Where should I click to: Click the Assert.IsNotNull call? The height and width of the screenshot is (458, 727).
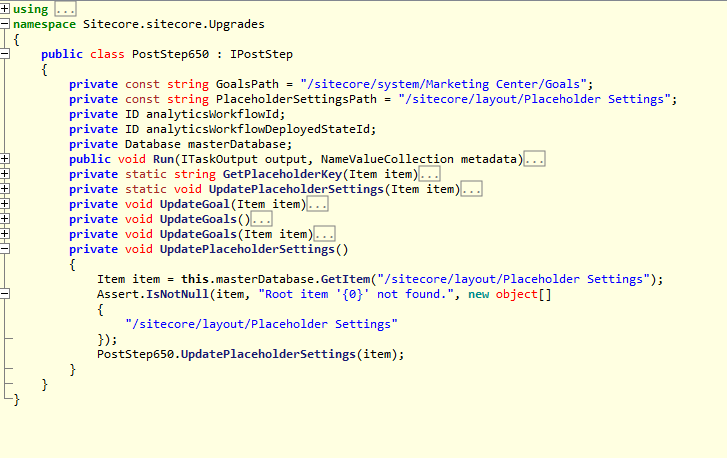pos(153,294)
